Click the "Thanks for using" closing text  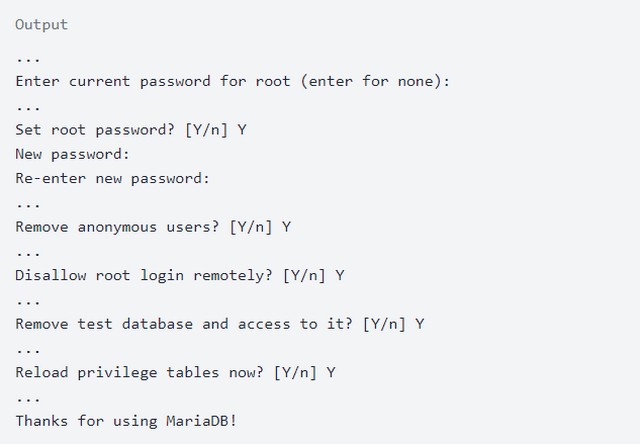tap(86, 421)
